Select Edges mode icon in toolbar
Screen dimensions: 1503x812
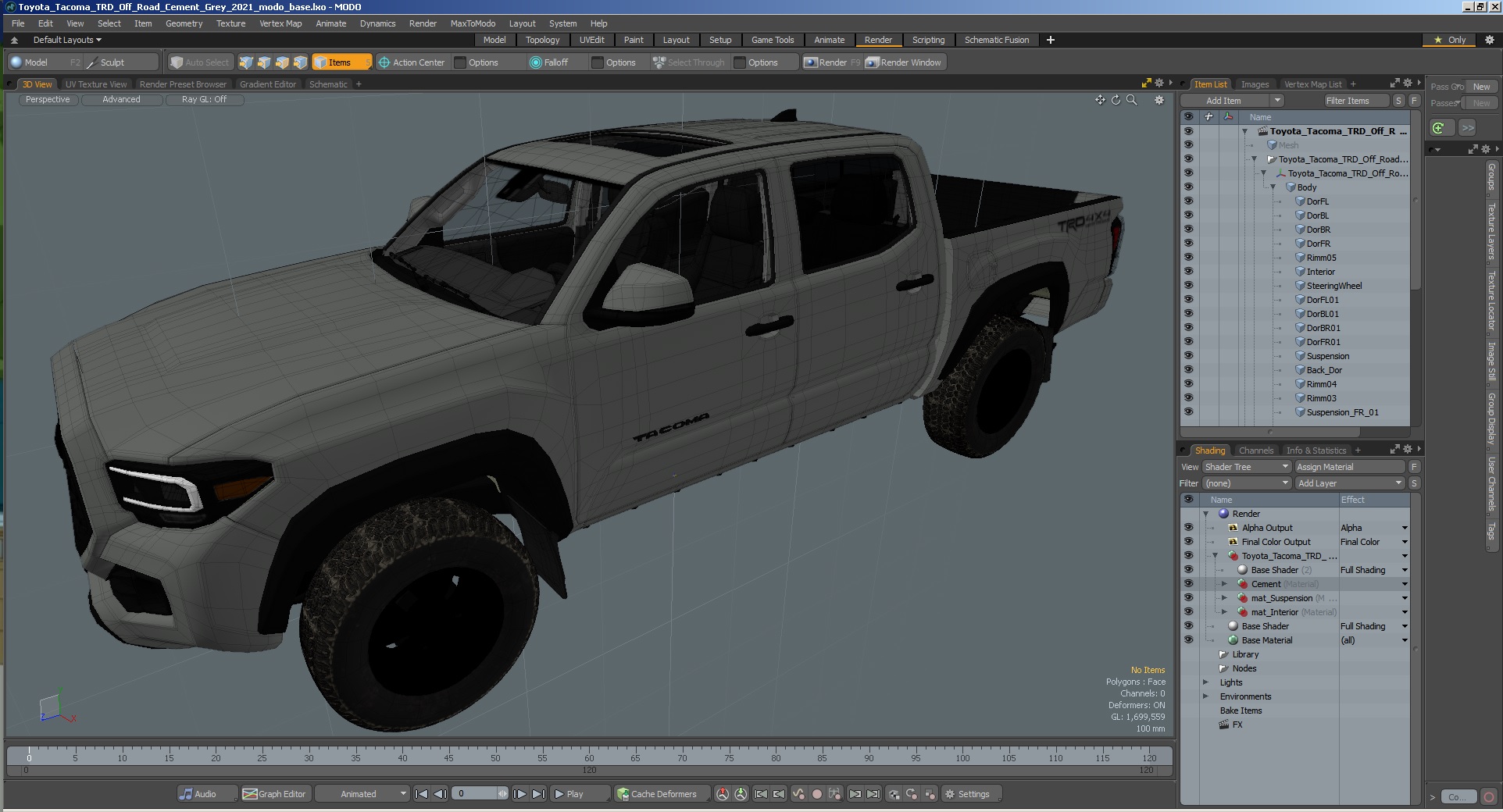click(x=264, y=62)
